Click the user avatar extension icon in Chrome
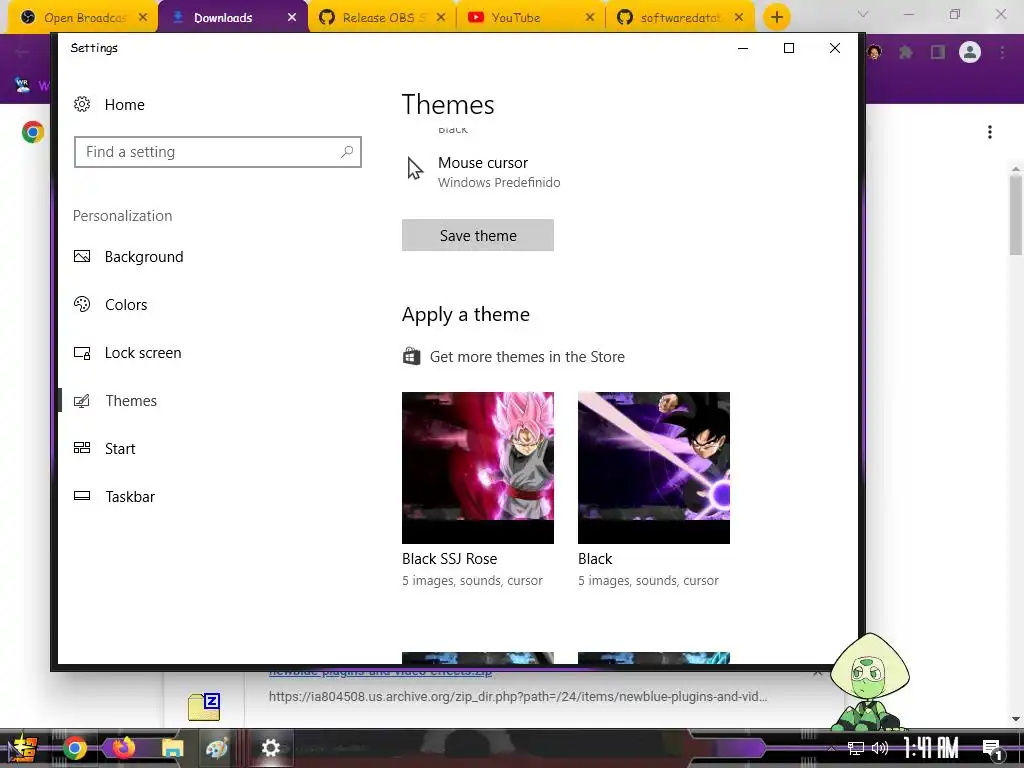1024x768 pixels. click(x=874, y=52)
